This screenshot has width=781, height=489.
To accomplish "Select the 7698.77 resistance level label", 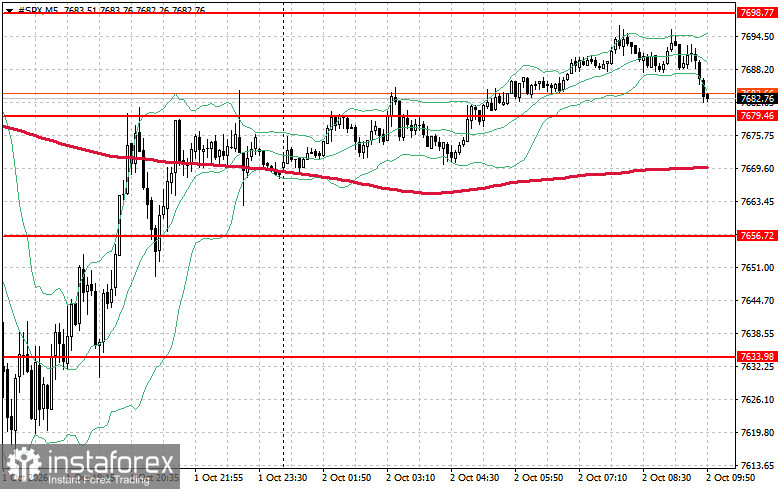I will coord(757,13).
